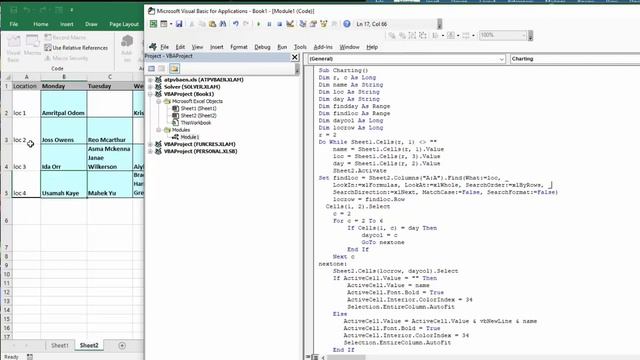
Task: Pause execution with the Break icon
Action: [x=269, y=24]
